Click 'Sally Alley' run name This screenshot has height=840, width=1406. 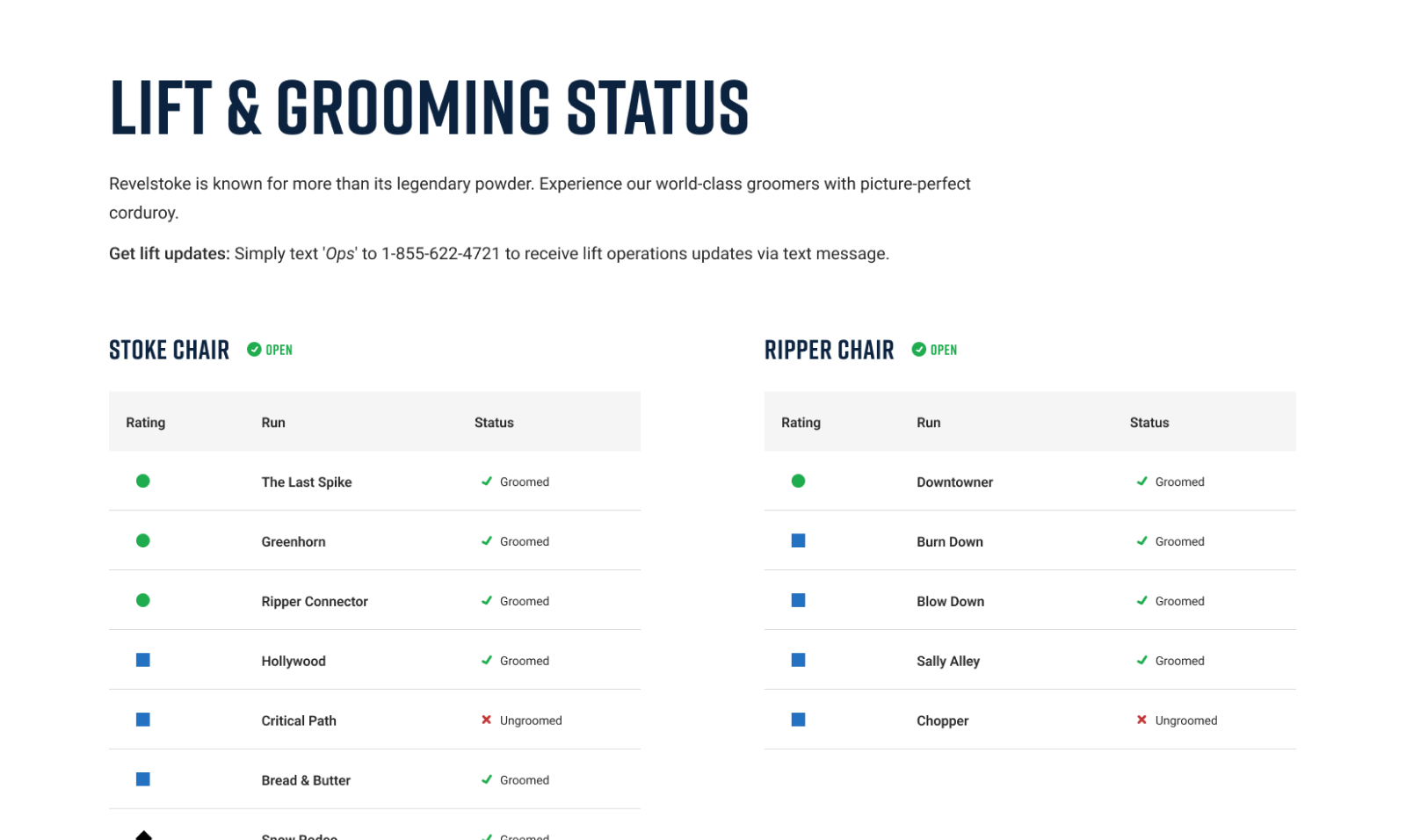pyautogui.click(x=948, y=661)
